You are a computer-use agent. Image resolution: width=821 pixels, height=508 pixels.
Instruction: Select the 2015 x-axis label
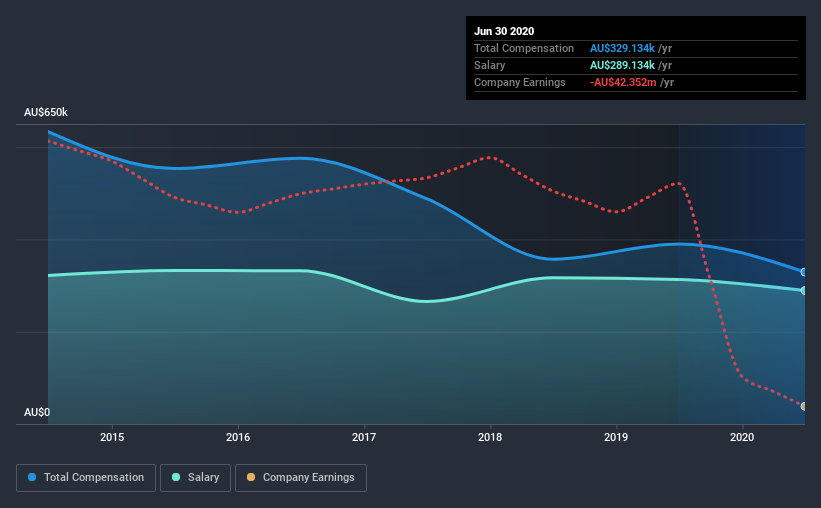(112, 437)
